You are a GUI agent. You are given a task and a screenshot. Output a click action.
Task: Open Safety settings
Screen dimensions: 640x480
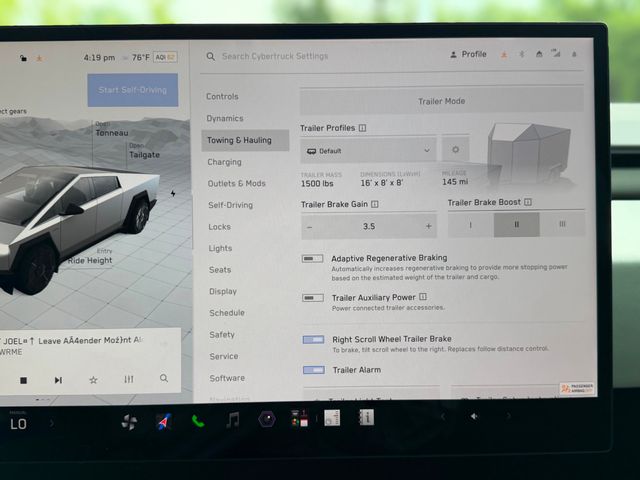click(x=222, y=335)
